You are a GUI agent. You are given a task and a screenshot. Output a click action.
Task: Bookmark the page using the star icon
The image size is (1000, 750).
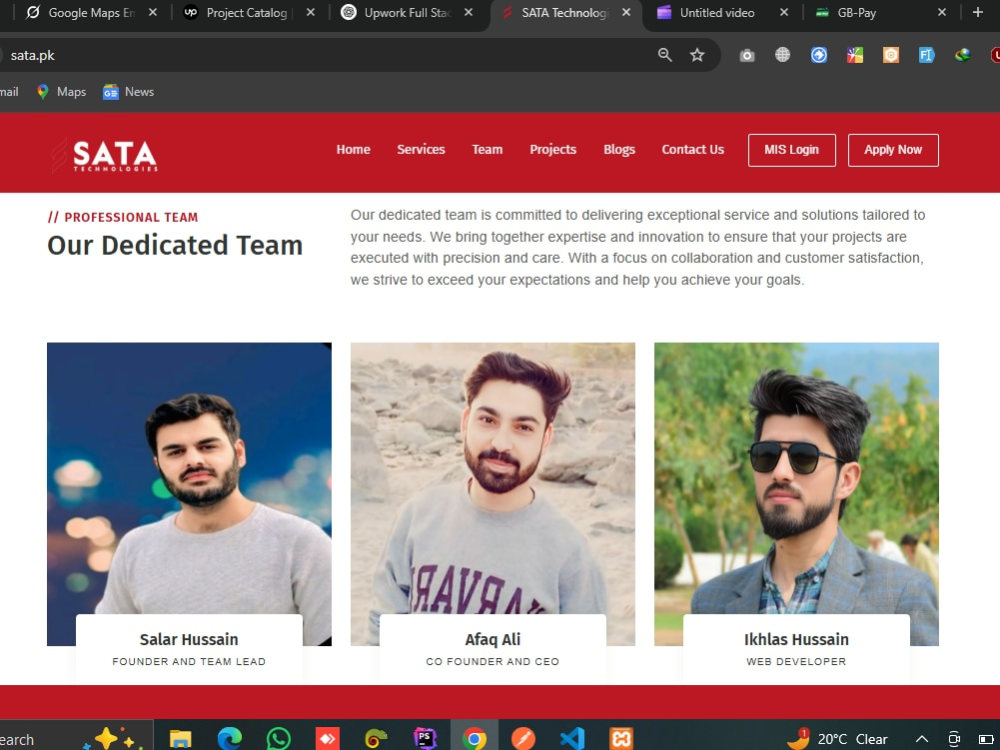coord(697,55)
